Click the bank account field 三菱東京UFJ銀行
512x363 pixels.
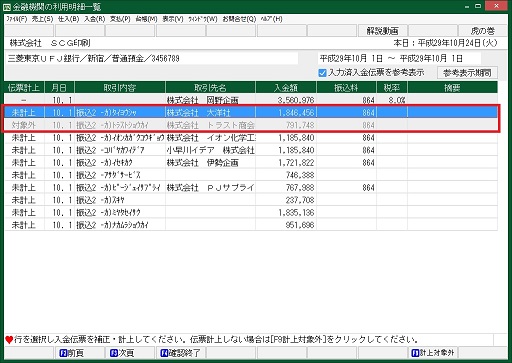click(x=152, y=59)
